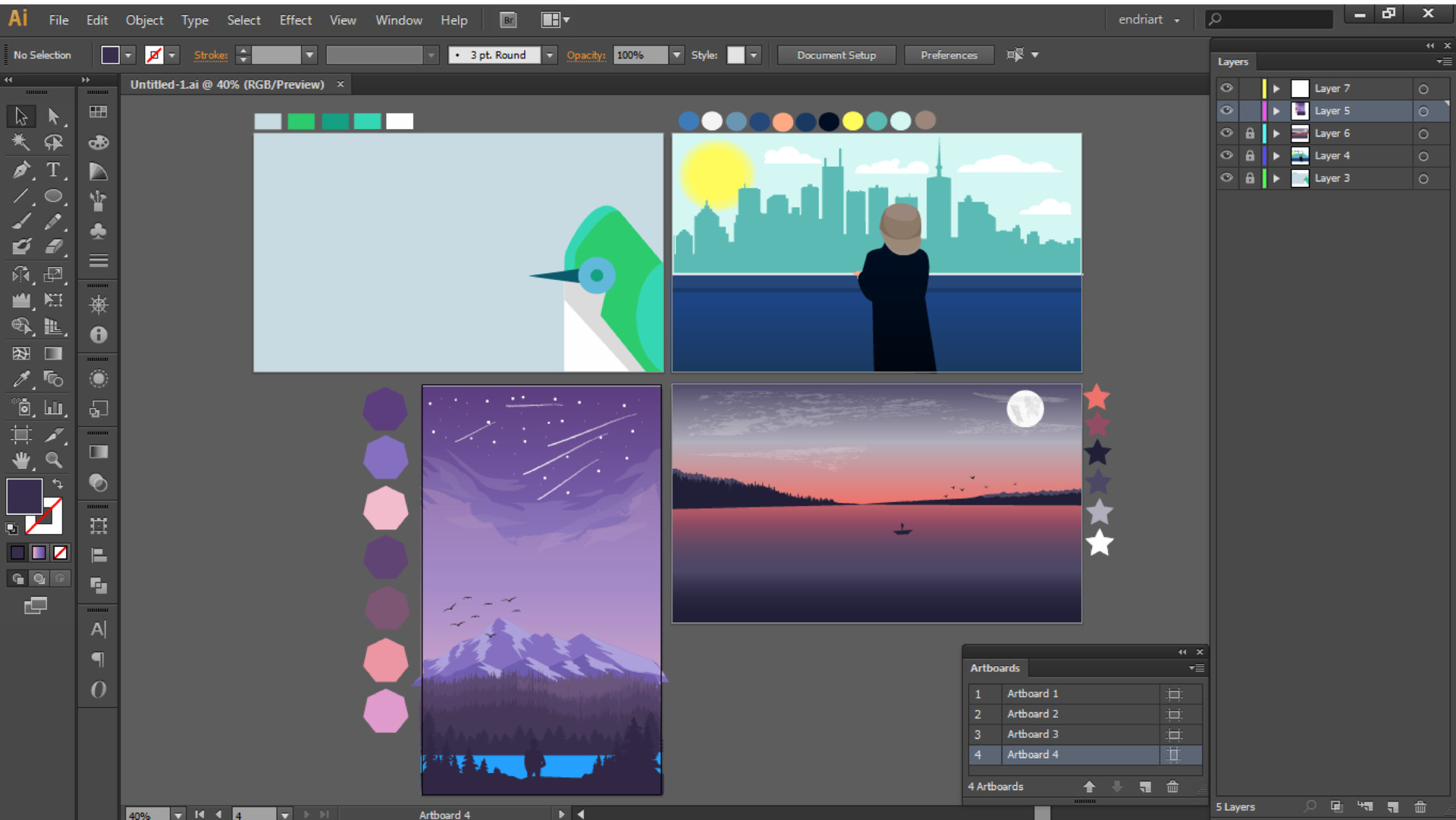Select the Pen tool
The width and height of the screenshot is (1456, 820).
[x=21, y=170]
